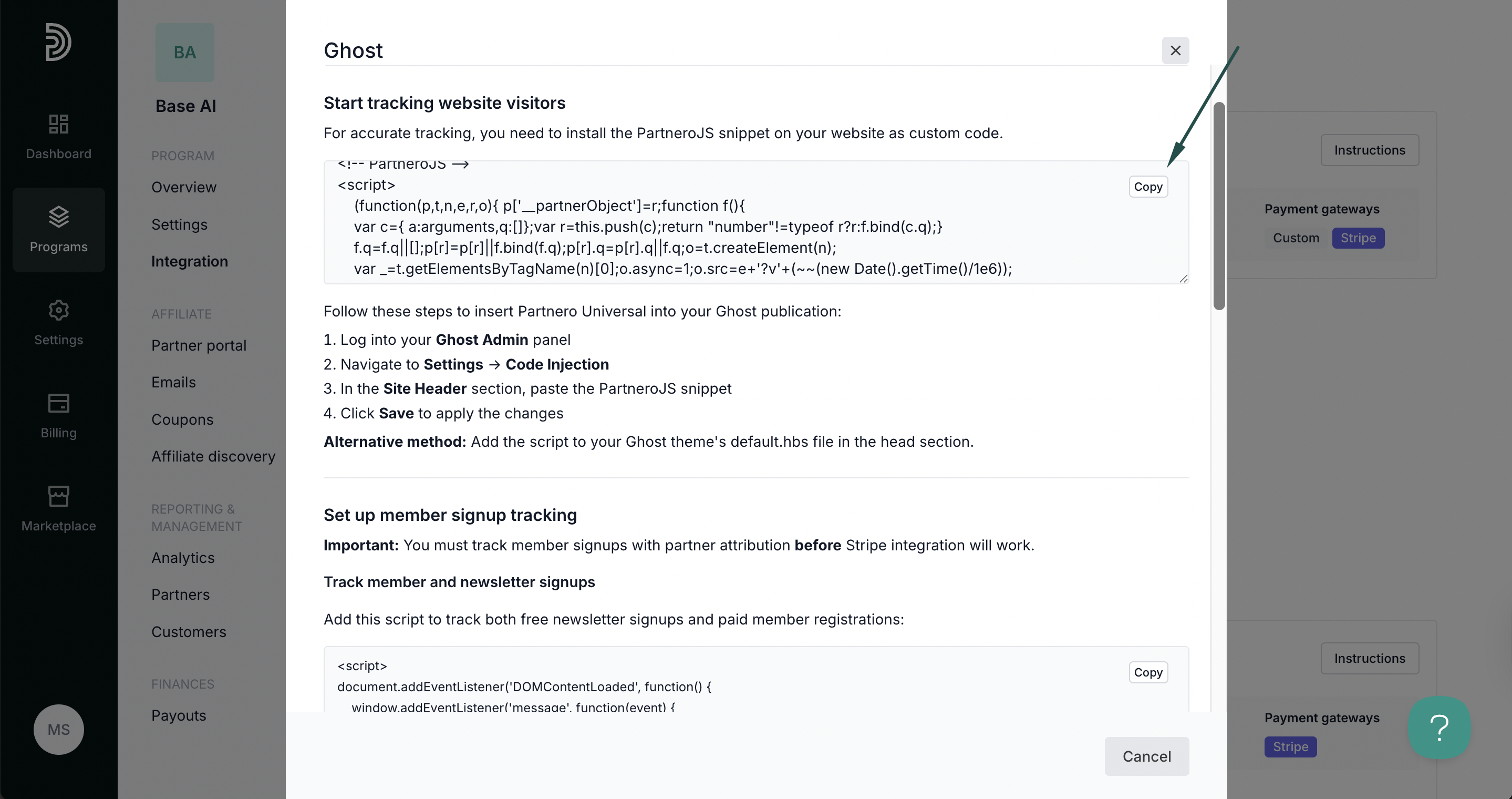1512x799 pixels.
Task: Open program Settings in the Program menu
Action: [x=180, y=224]
